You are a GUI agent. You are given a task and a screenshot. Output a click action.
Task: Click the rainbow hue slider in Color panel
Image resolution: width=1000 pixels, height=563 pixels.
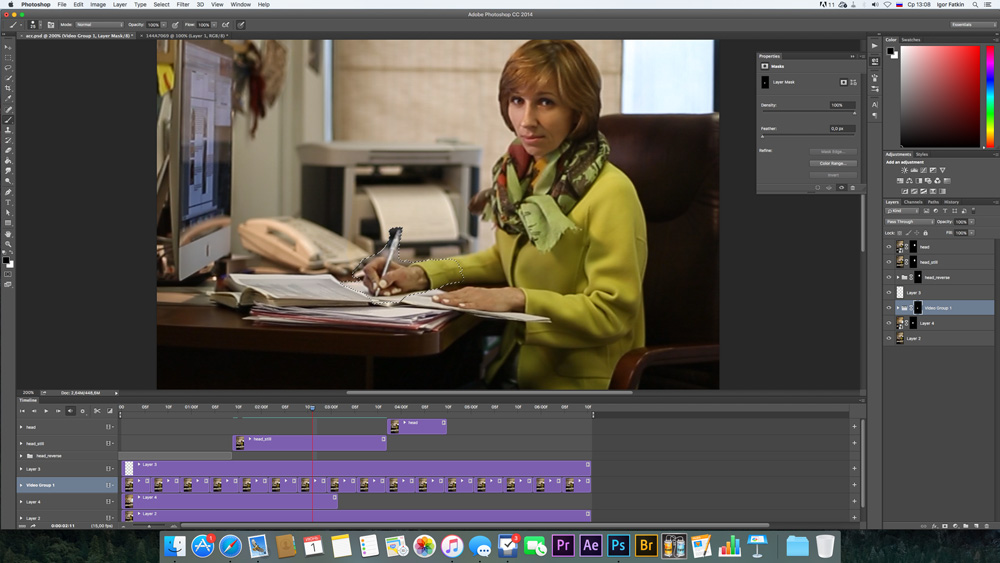click(x=988, y=95)
